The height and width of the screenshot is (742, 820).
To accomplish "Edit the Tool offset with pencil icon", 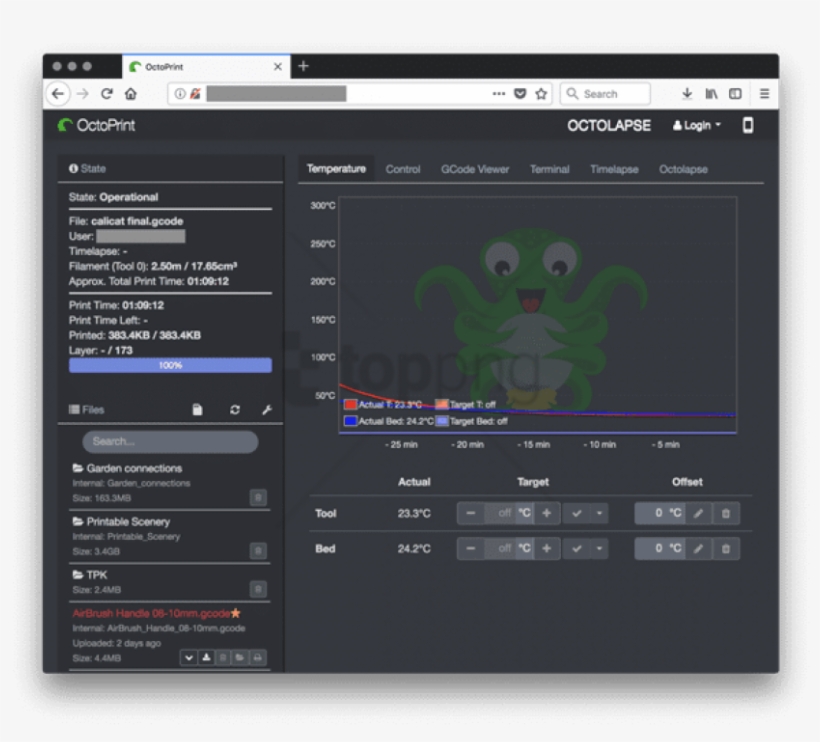I will 698,513.
